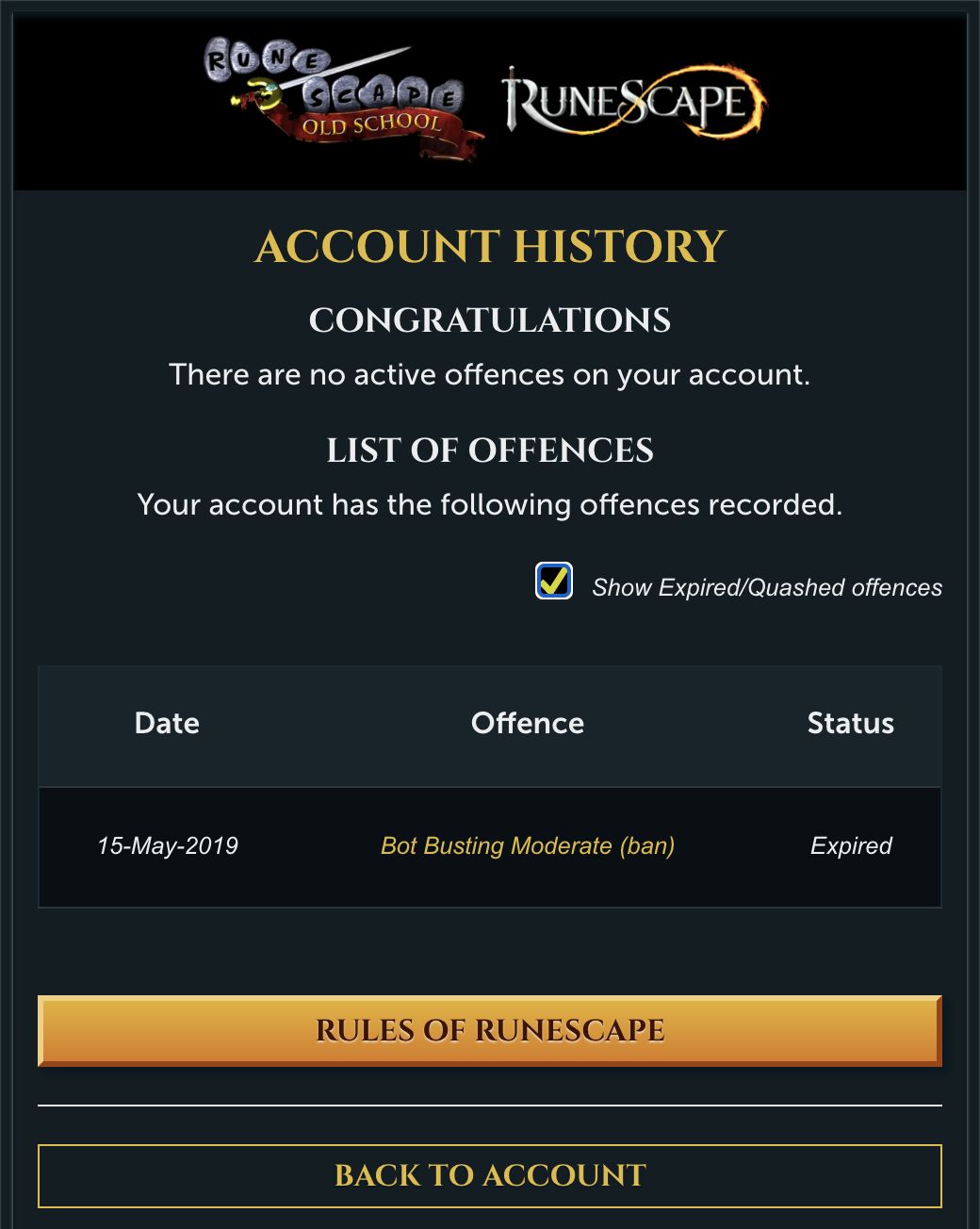Click the Old School RuneScape logo
This screenshot has height=1229, width=980.
[x=343, y=99]
